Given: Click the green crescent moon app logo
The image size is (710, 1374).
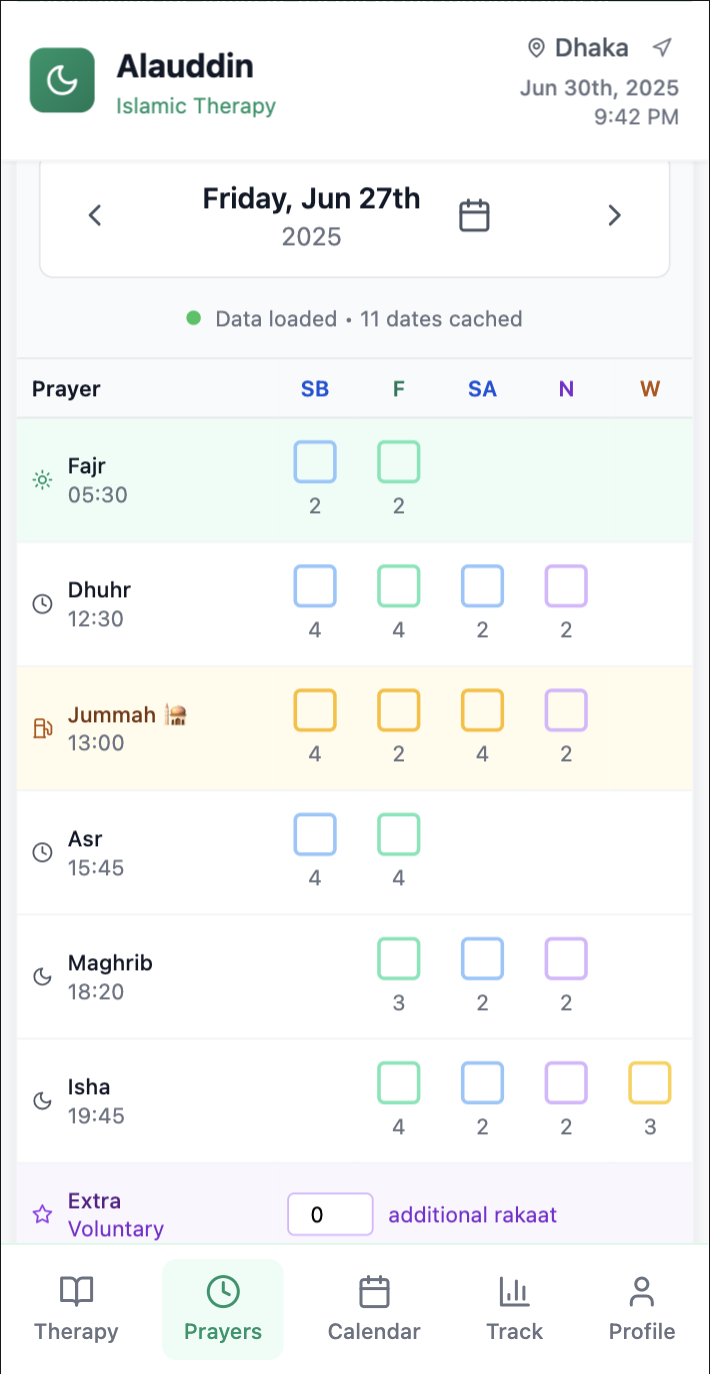Looking at the screenshot, I should [62, 80].
